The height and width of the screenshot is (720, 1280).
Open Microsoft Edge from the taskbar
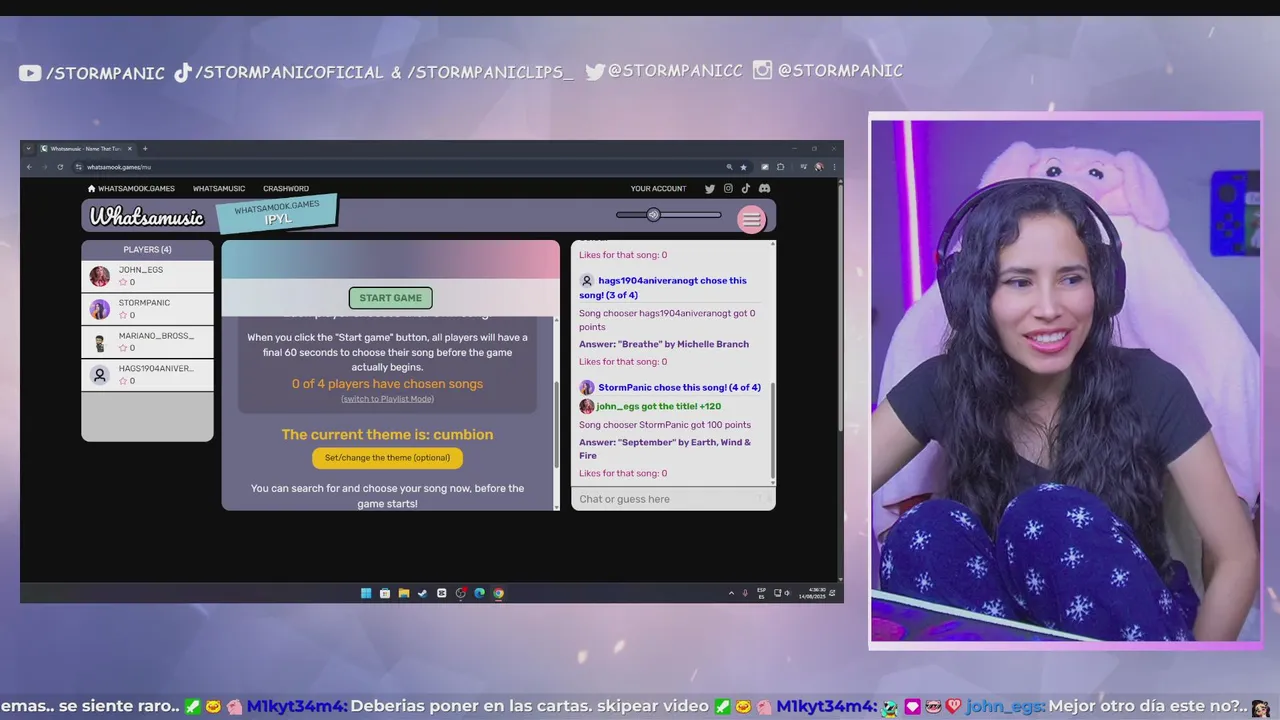[x=479, y=593]
